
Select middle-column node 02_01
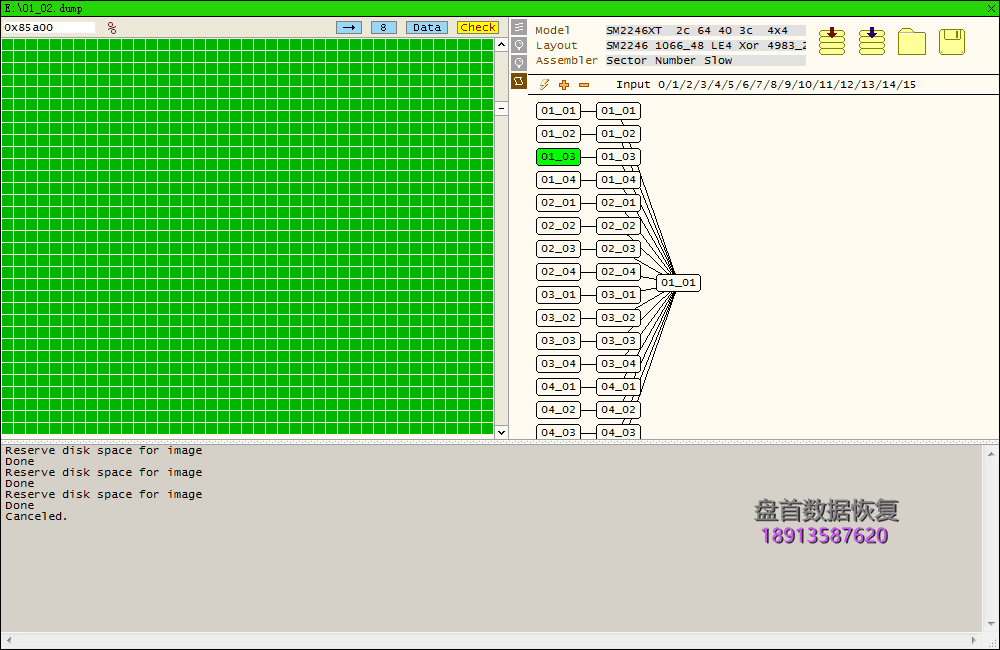click(618, 203)
